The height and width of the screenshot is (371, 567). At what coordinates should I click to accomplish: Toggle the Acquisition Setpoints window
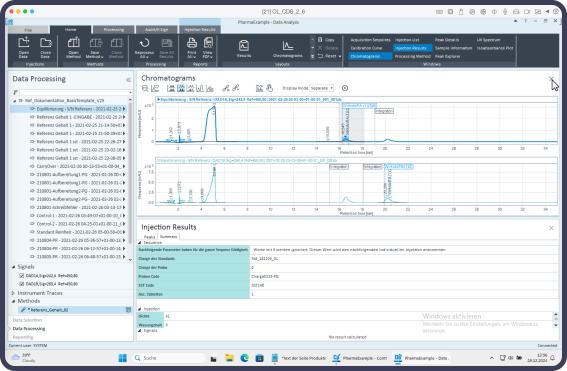click(370, 40)
